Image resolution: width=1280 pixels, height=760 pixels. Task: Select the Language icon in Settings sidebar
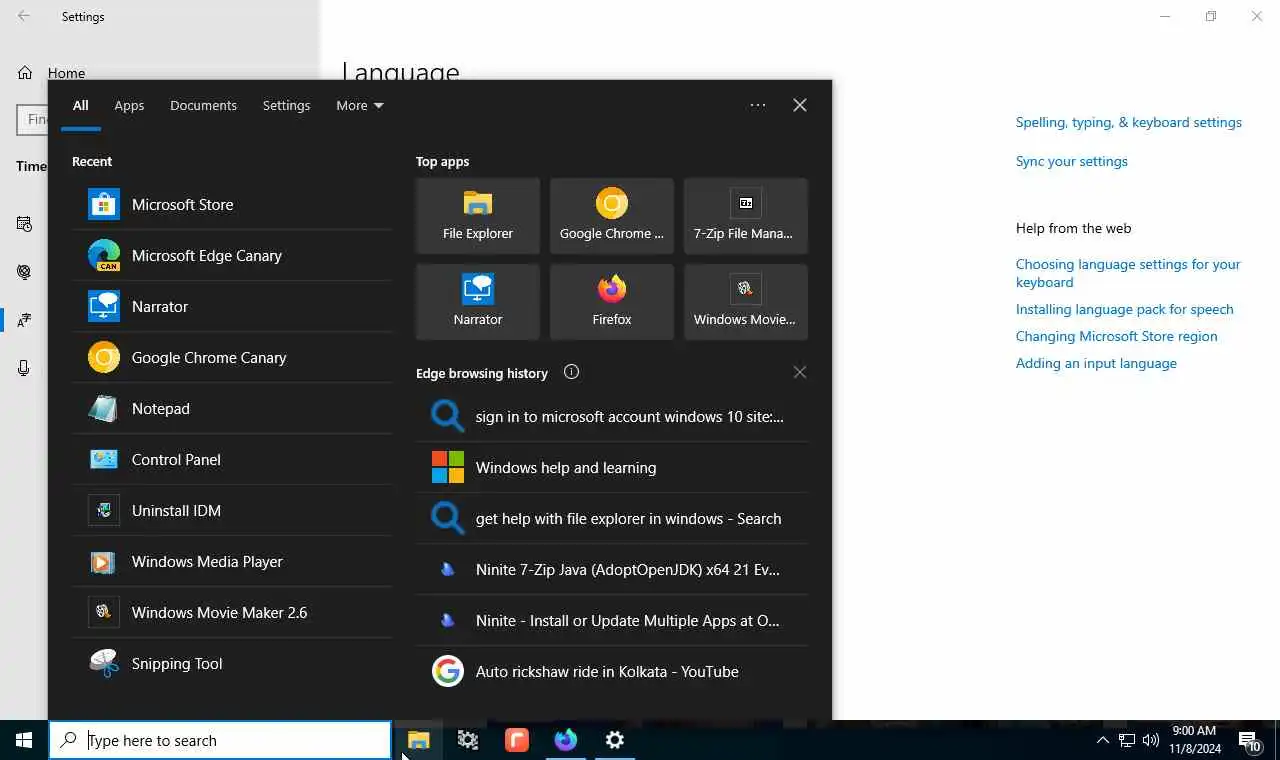tap(24, 320)
